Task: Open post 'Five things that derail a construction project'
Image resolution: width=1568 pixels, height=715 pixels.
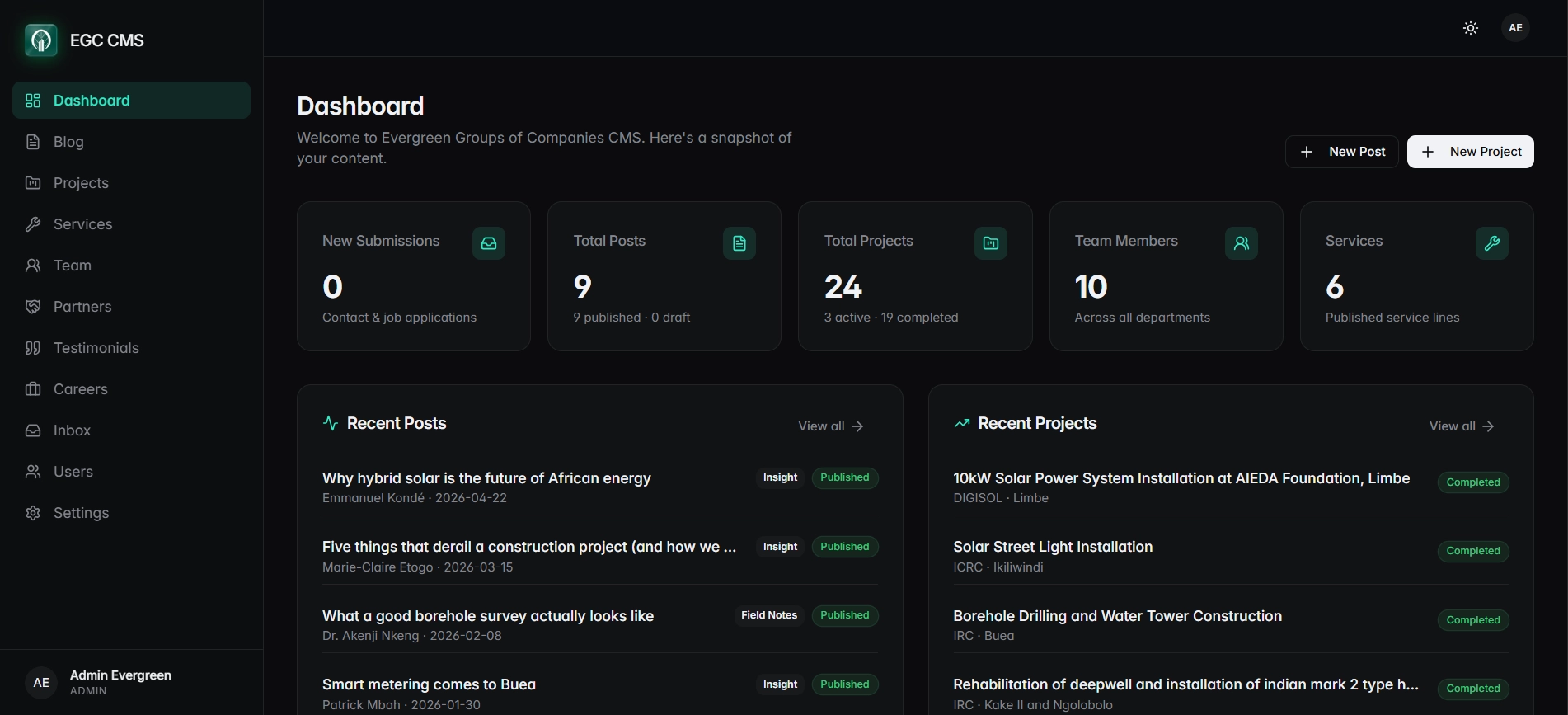Action: 529,547
